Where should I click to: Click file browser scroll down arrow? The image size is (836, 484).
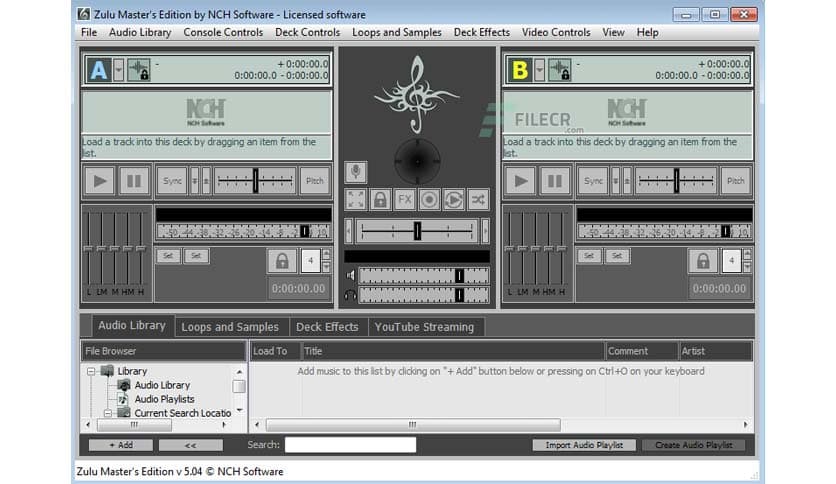[239, 410]
